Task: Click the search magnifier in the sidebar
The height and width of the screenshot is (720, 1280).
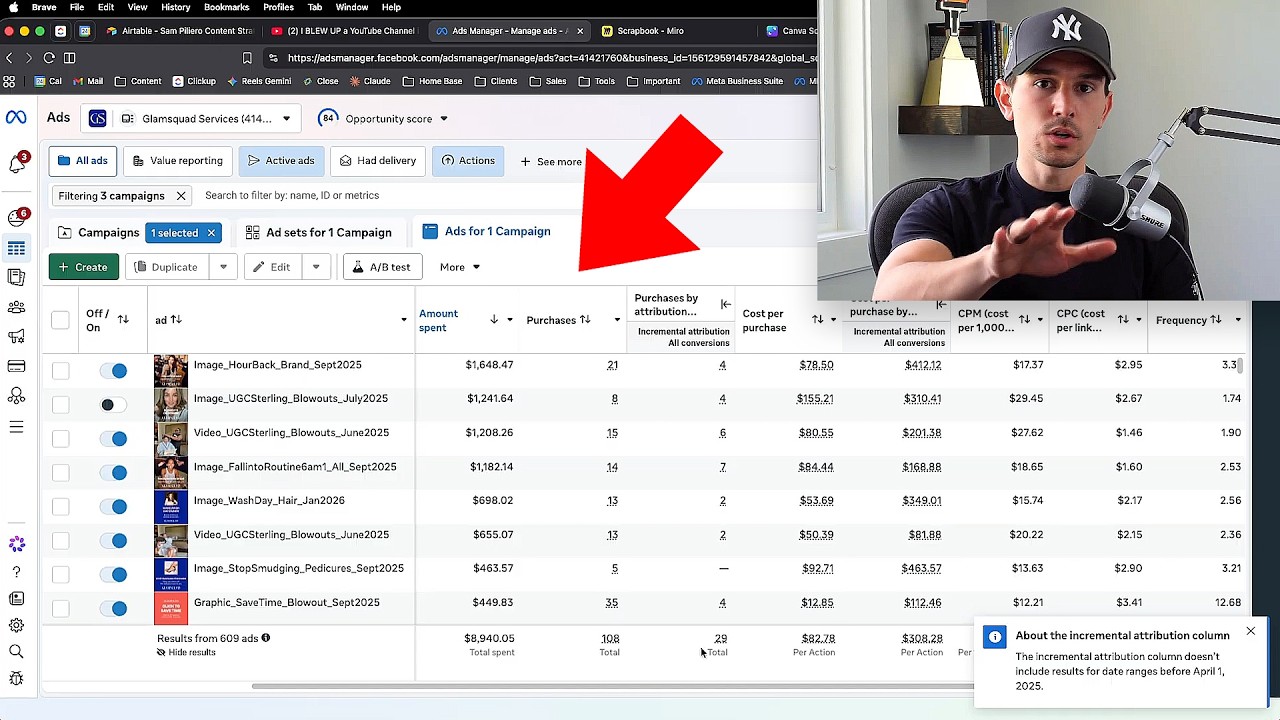Action: [x=16, y=652]
